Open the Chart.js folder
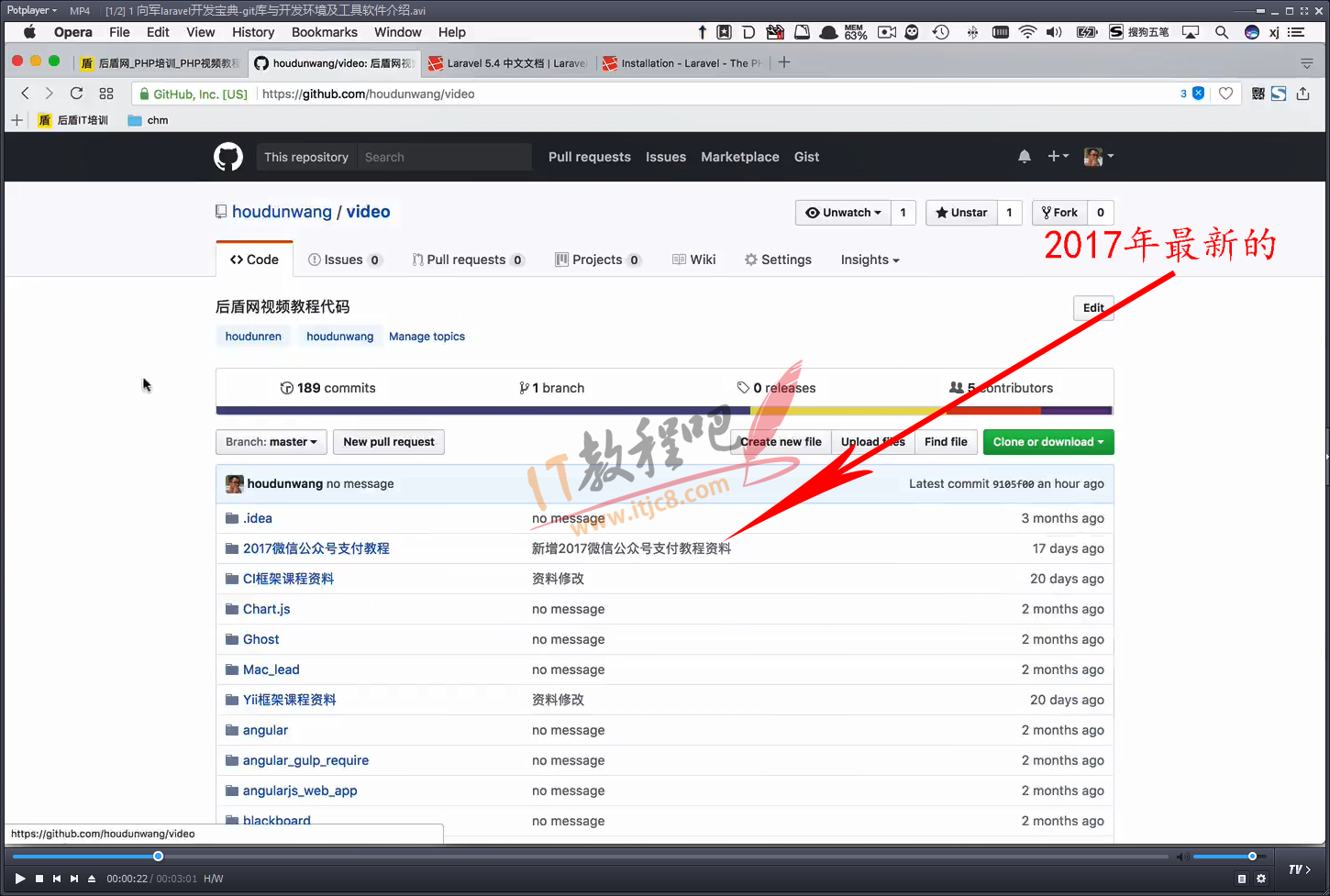This screenshot has width=1330, height=896. coord(266,609)
